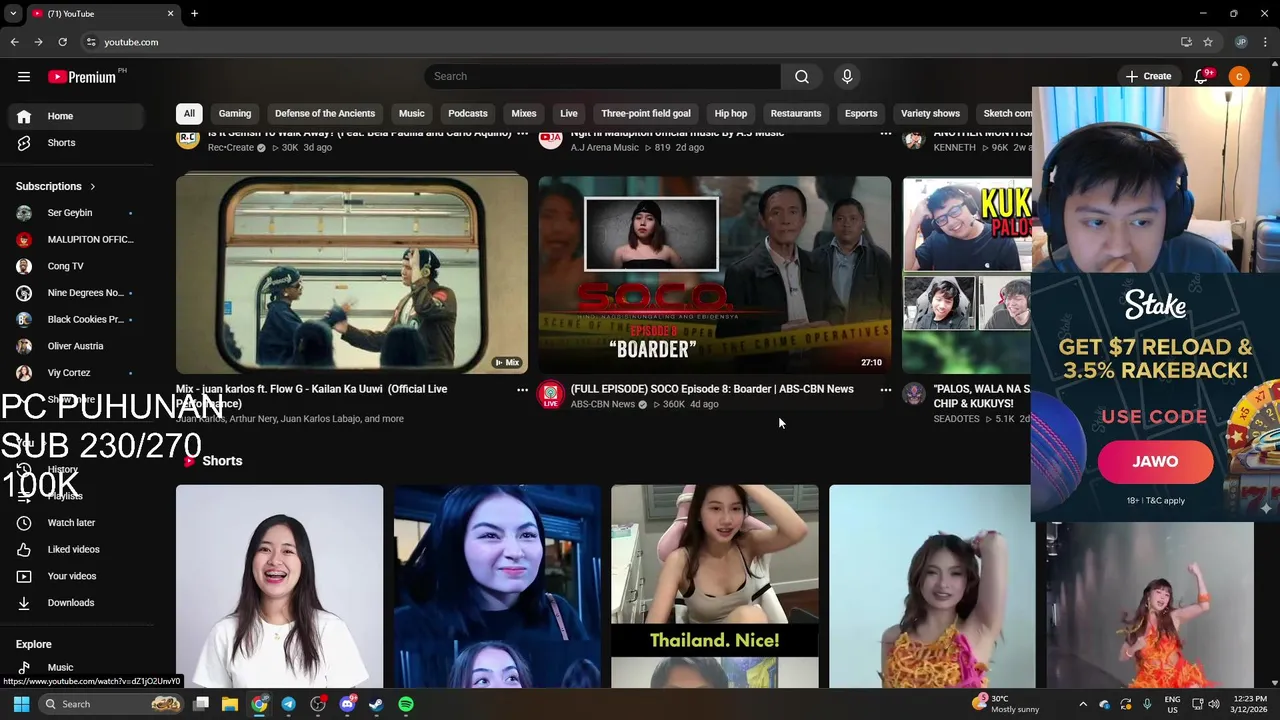
Task: Click the YouTube Premium logo
Action: [x=82, y=77]
